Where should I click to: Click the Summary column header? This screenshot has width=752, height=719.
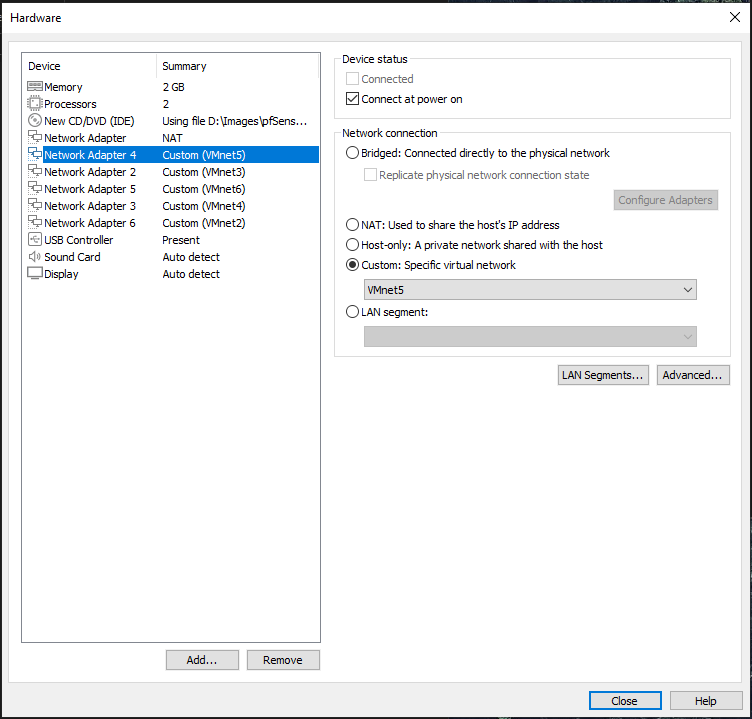click(x=184, y=66)
